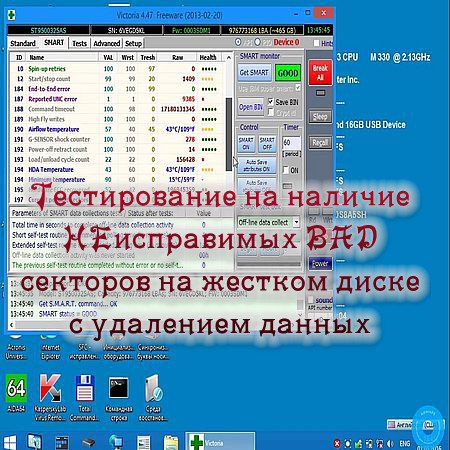
Task: Toggle the Save BIN checkbox
Action: click(x=270, y=101)
